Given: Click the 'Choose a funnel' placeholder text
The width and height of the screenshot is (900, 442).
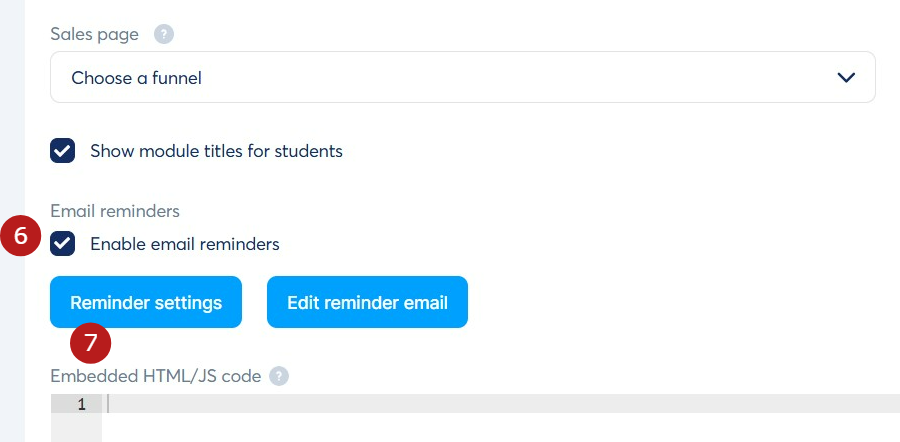Looking at the screenshot, I should click(136, 77).
